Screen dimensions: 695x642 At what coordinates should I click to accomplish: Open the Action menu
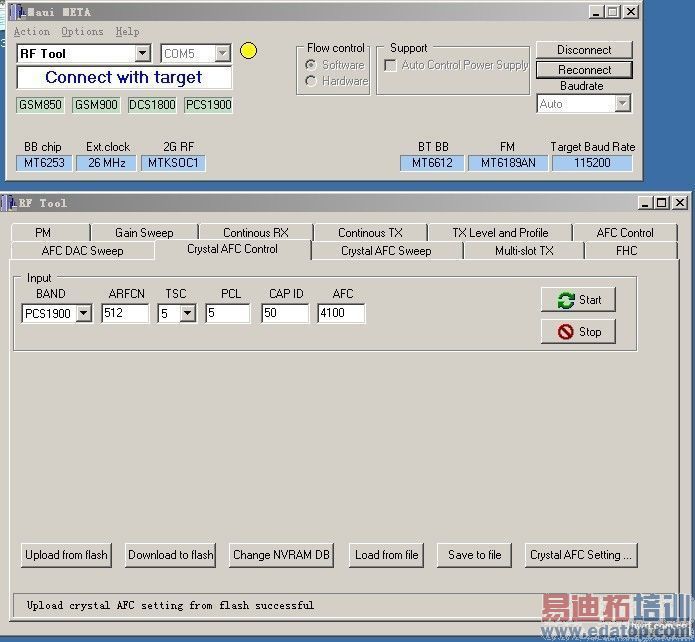31,32
